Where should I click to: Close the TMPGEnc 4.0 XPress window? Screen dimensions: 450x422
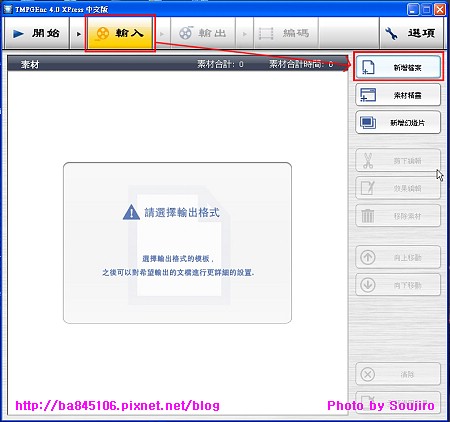(440, 9)
